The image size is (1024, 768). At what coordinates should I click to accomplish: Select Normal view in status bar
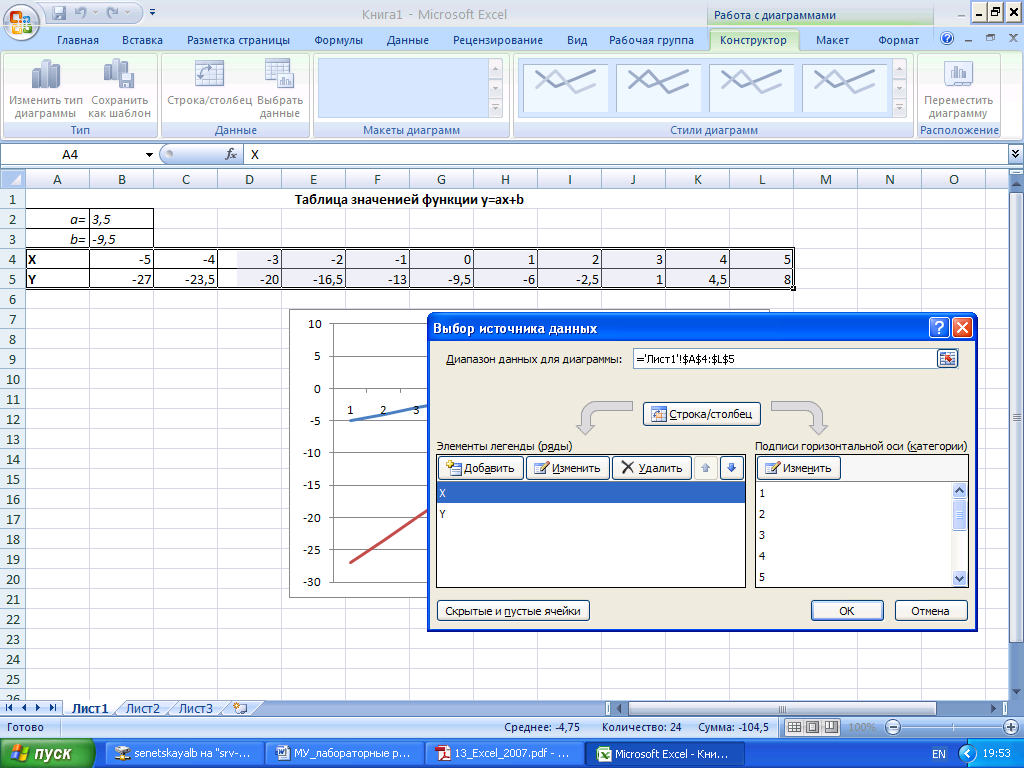794,727
